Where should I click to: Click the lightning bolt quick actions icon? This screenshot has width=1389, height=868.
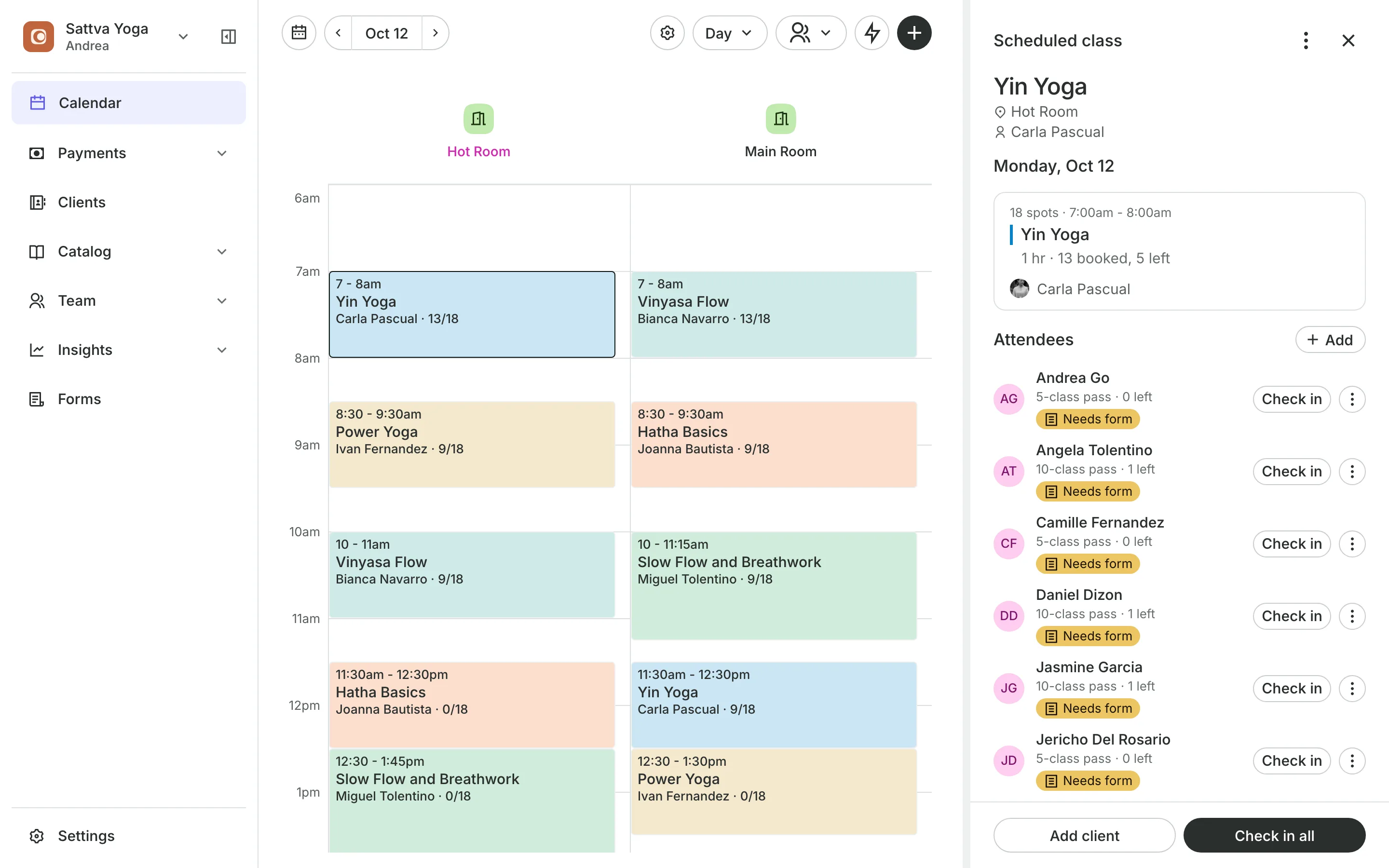(x=872, y=33)
